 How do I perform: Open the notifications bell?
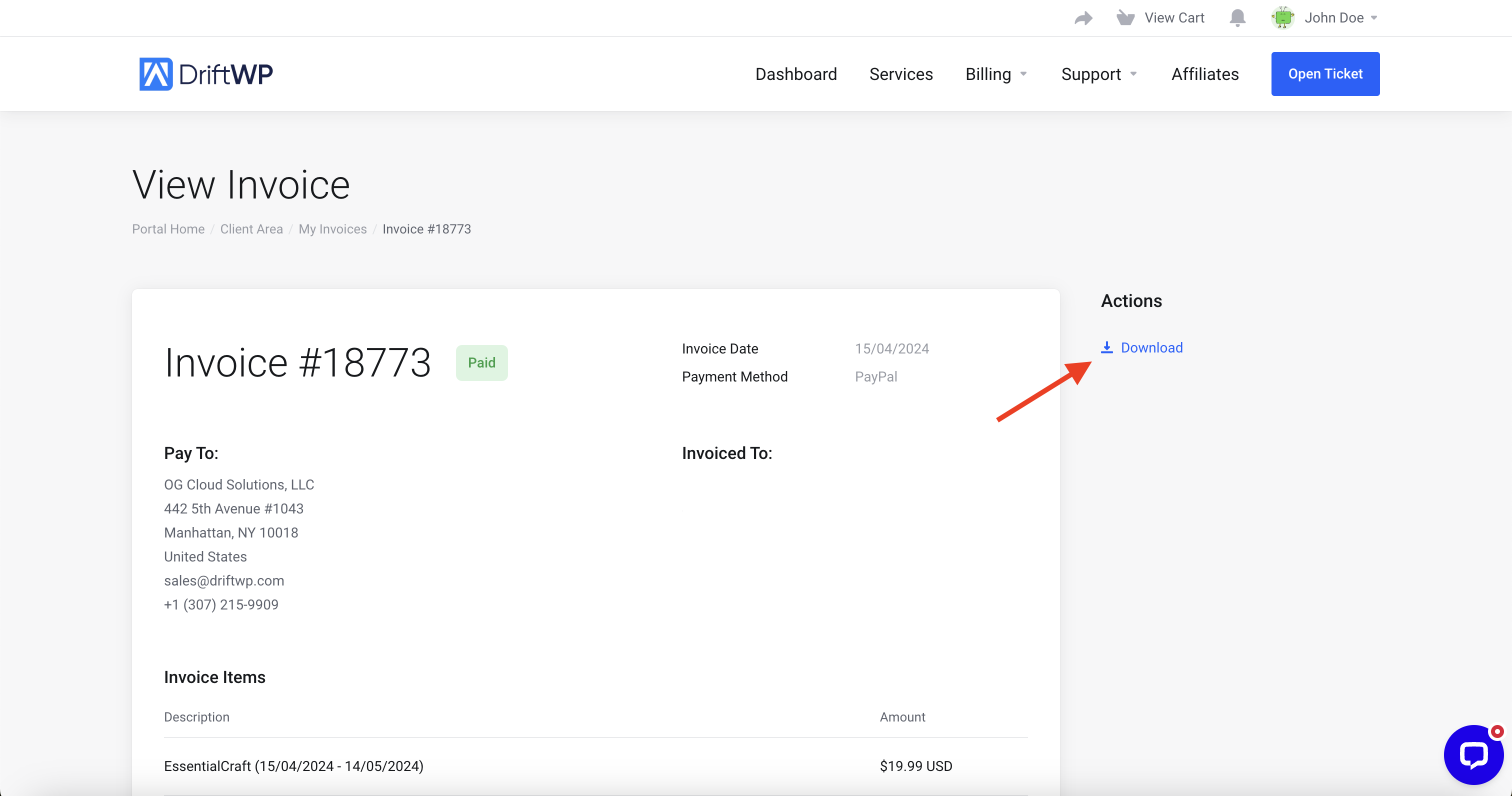click(x=1237, y=17)
